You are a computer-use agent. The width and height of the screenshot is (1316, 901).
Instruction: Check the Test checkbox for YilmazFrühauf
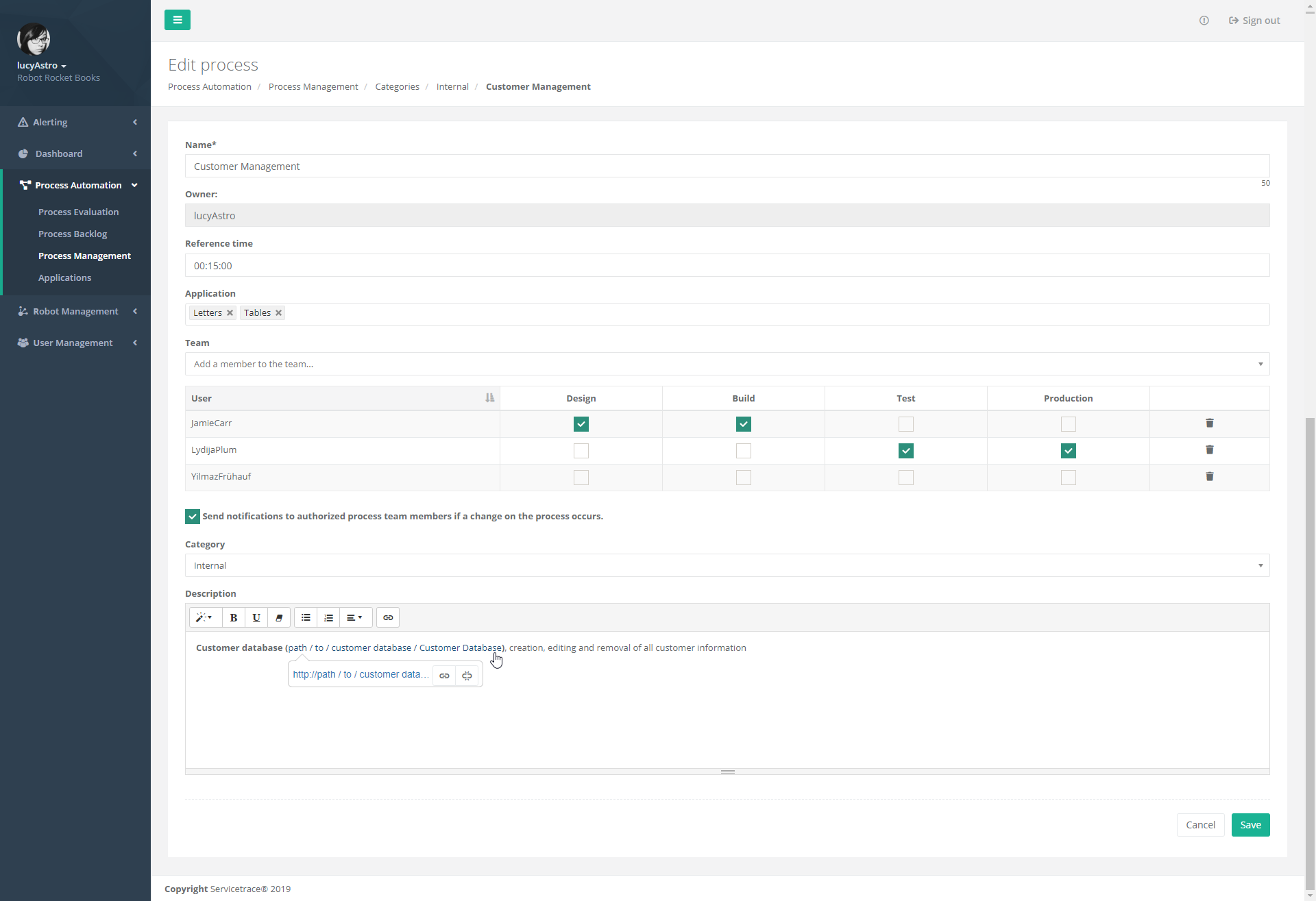click(905, 477)
